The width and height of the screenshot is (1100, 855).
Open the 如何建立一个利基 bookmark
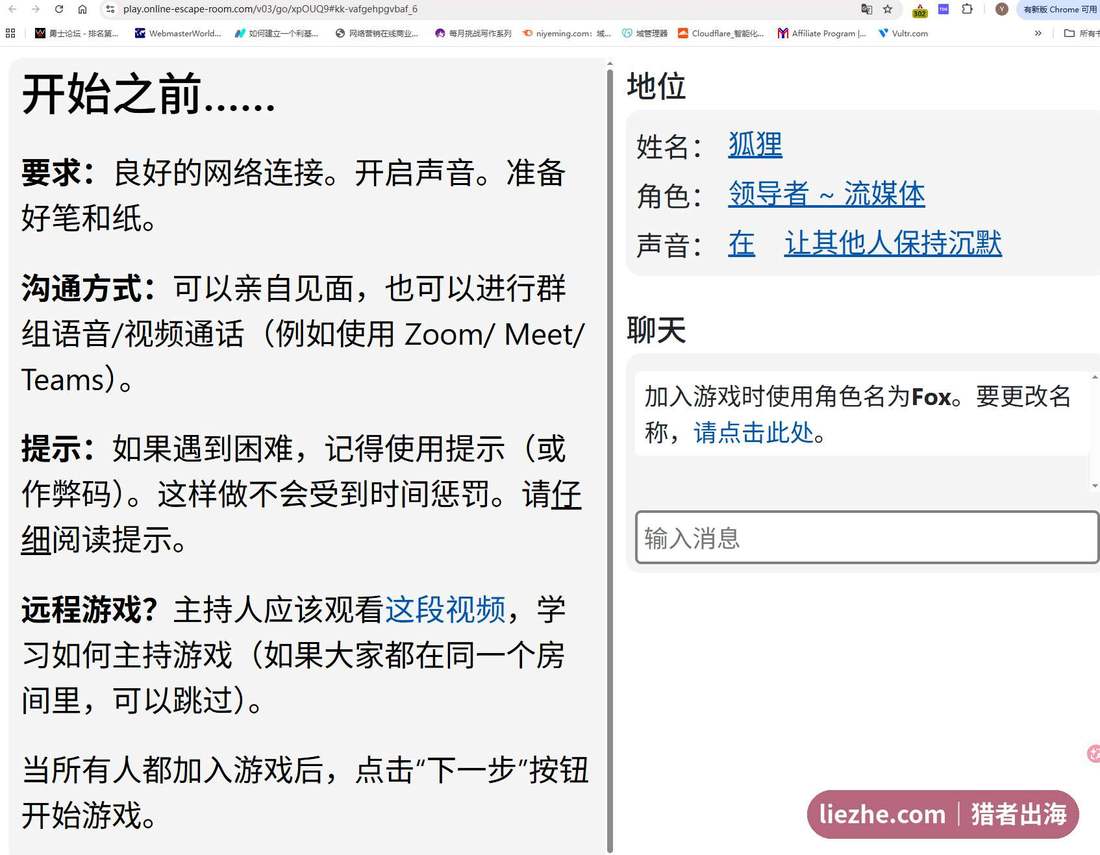click(x=276, y=33)
